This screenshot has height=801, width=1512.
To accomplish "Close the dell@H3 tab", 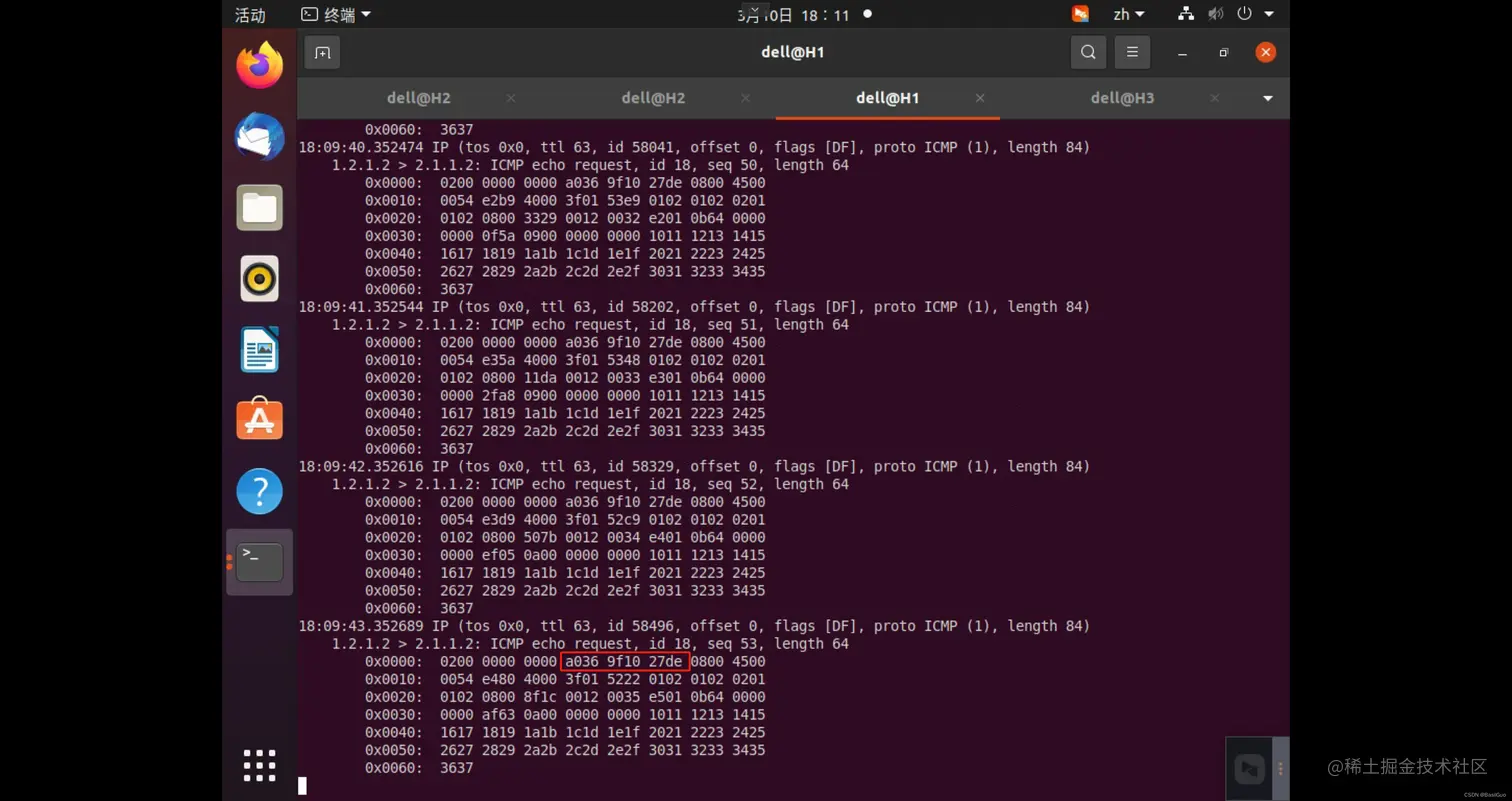I will (x=1215, y=98).
